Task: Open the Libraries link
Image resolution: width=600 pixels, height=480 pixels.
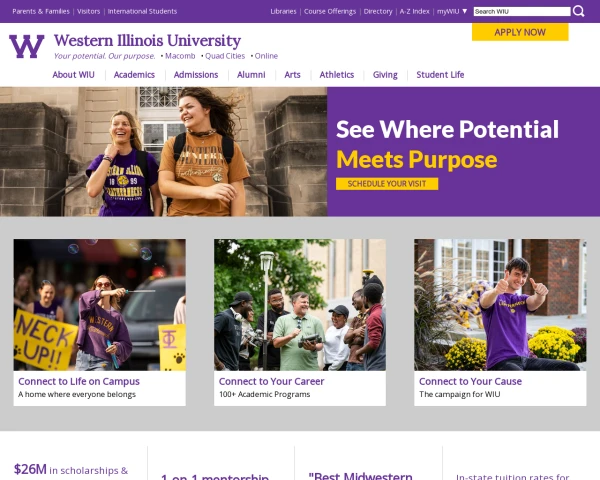Action: tap(283, 11)
